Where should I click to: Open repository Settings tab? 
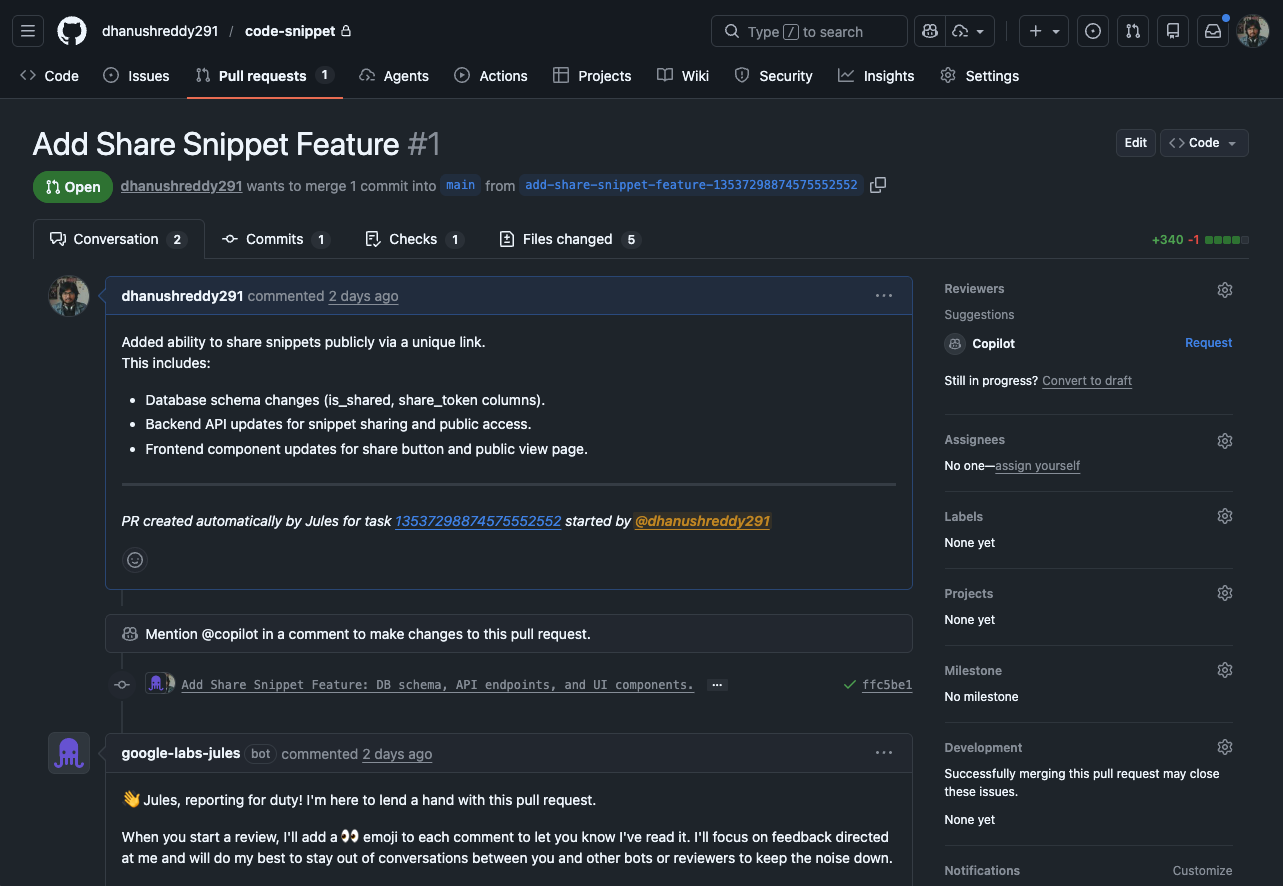coord(980,76)
